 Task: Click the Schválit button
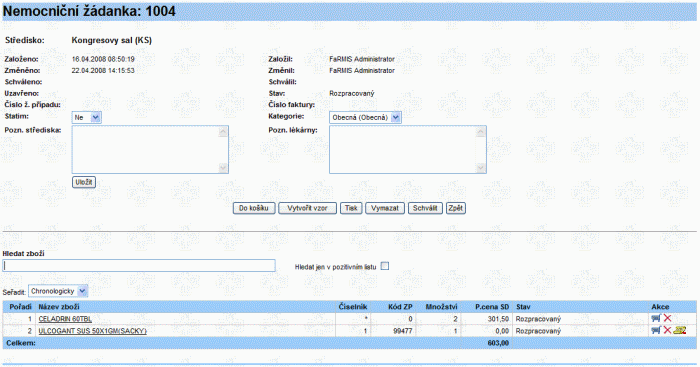click(425, 209)
